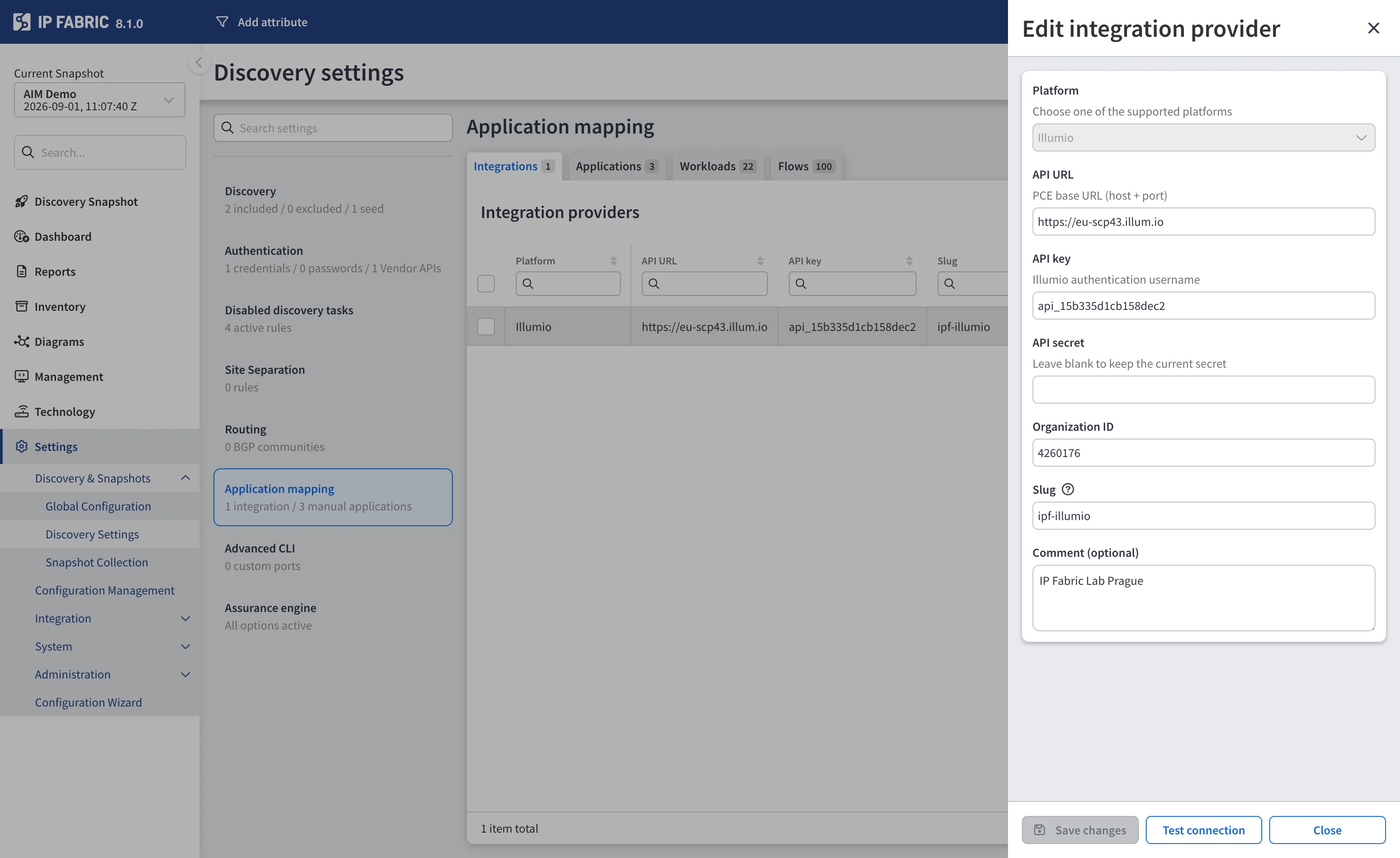Click the Add attribute filter icon
Screen dimensions: 1400x858
tap(222, 22)
